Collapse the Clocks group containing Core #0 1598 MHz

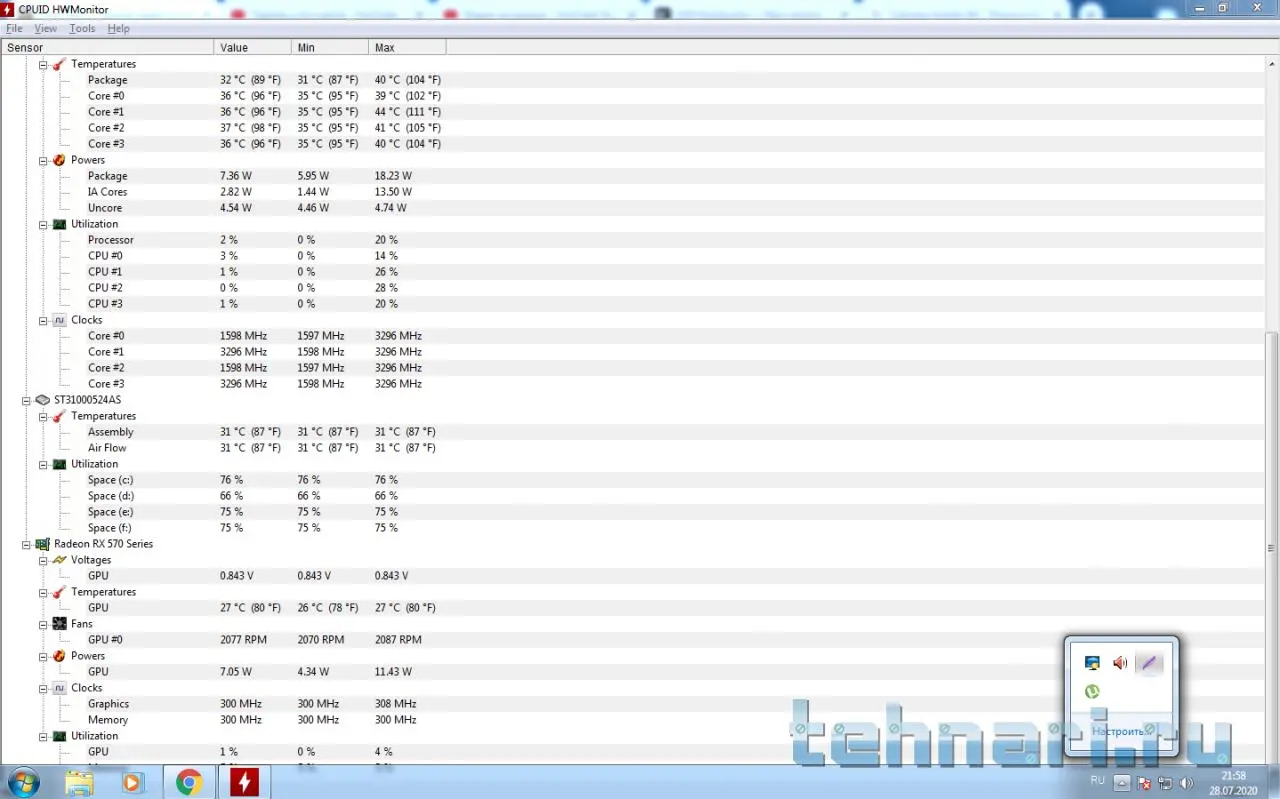click(x=43, y=320)
